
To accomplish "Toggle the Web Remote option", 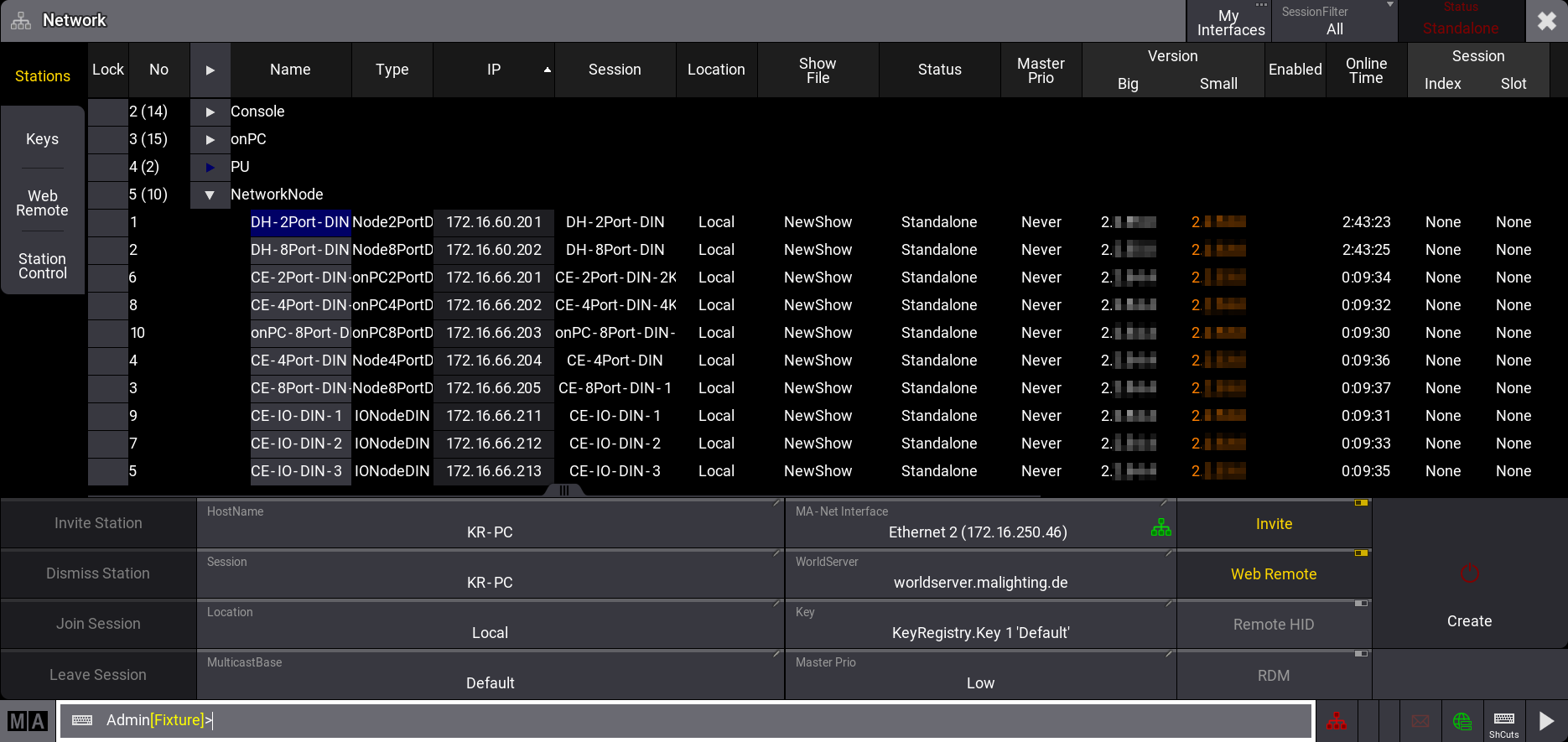I will [1274, 574].
